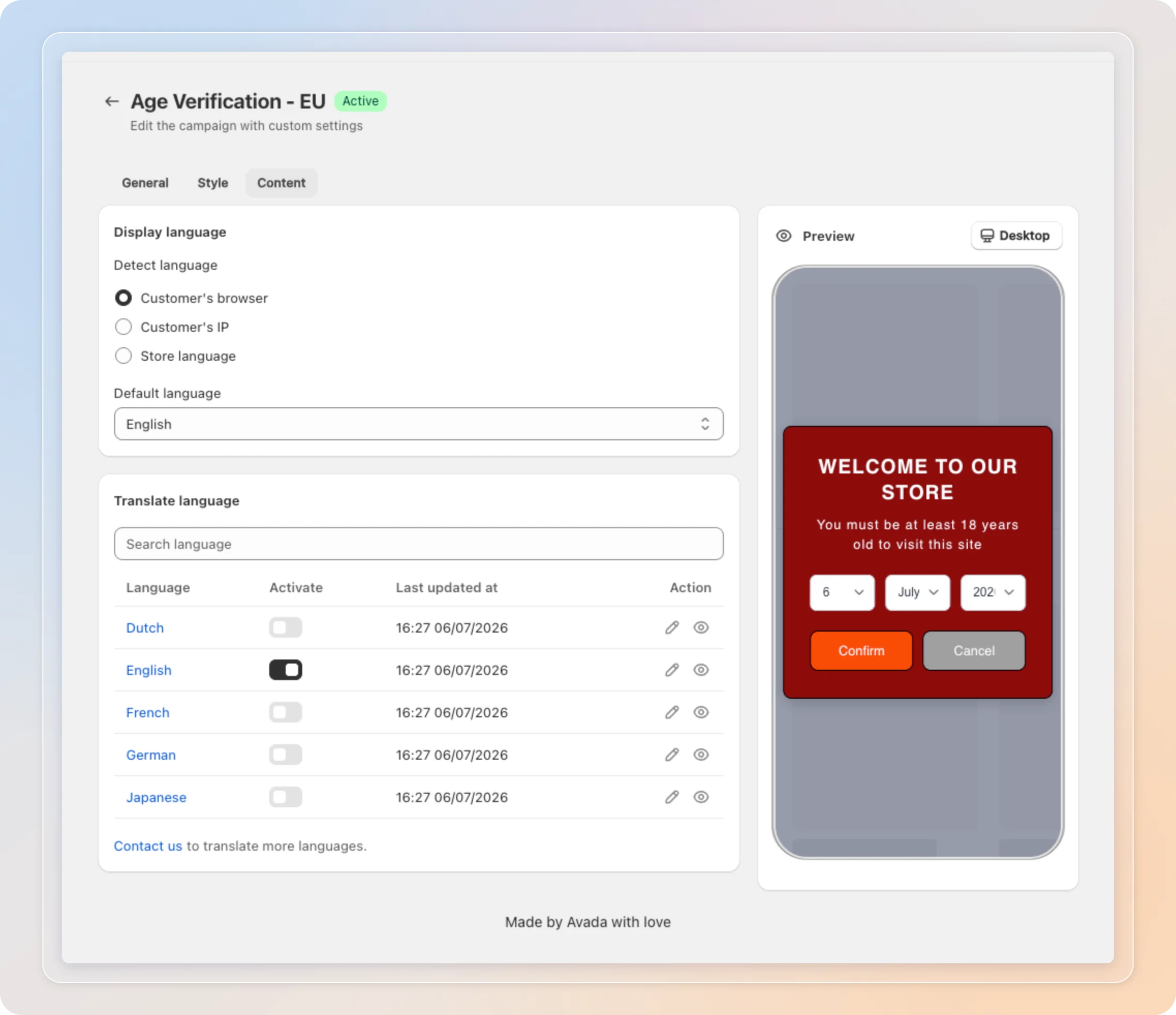1176x1015 pixels.
Task: Follow the Contact us link
Action: coord(148,846)
